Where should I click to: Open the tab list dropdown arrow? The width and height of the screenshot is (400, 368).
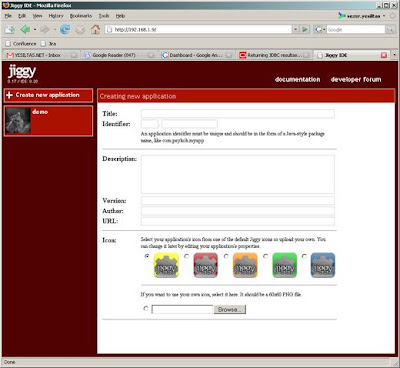394,55
